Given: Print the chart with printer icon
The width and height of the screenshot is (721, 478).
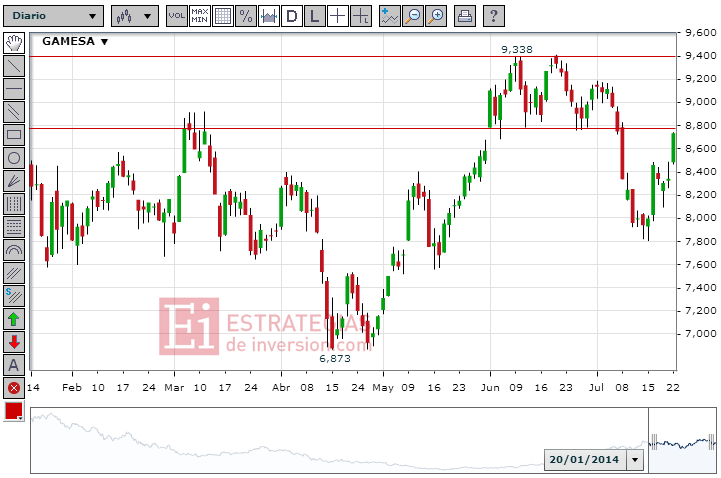Looking at the screenshot, I should 465,16.
